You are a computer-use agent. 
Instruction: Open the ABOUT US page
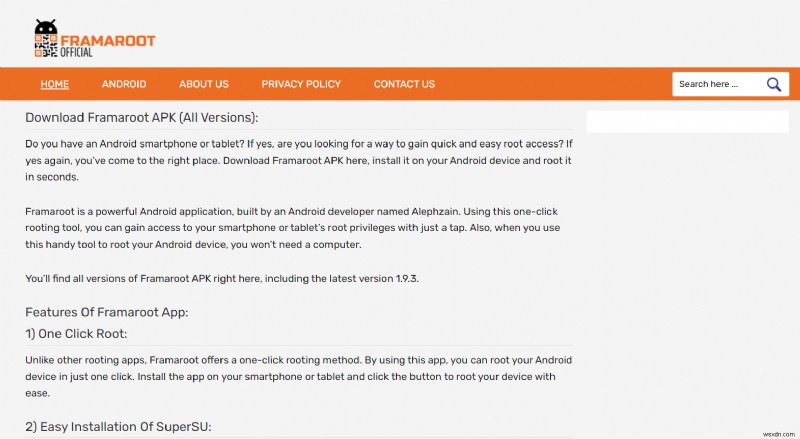(x=204, y=84)
